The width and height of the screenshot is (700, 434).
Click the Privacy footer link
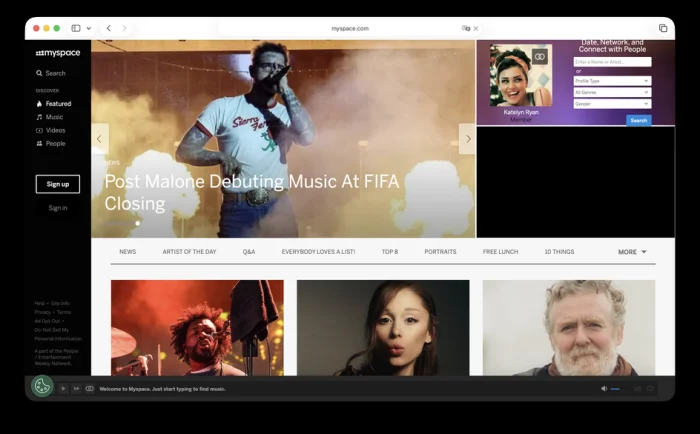[x=43, y=313]
